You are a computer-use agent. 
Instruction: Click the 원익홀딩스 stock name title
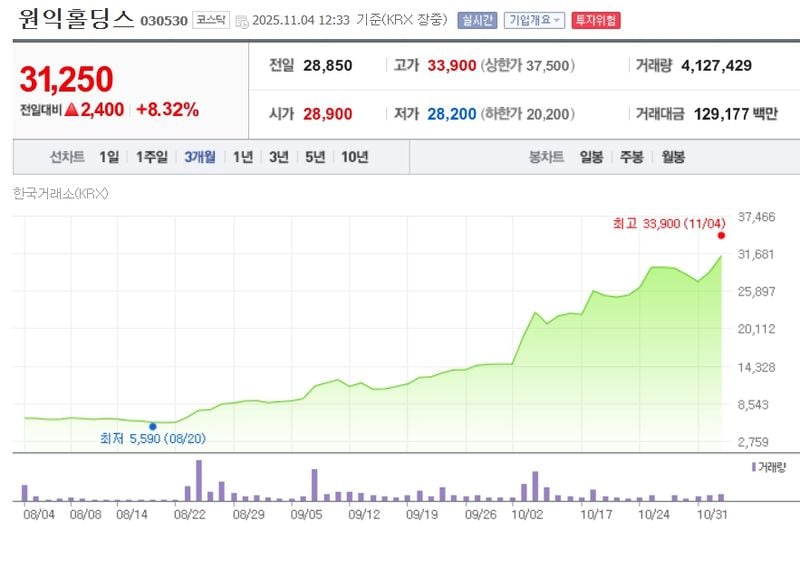point(78,16)
